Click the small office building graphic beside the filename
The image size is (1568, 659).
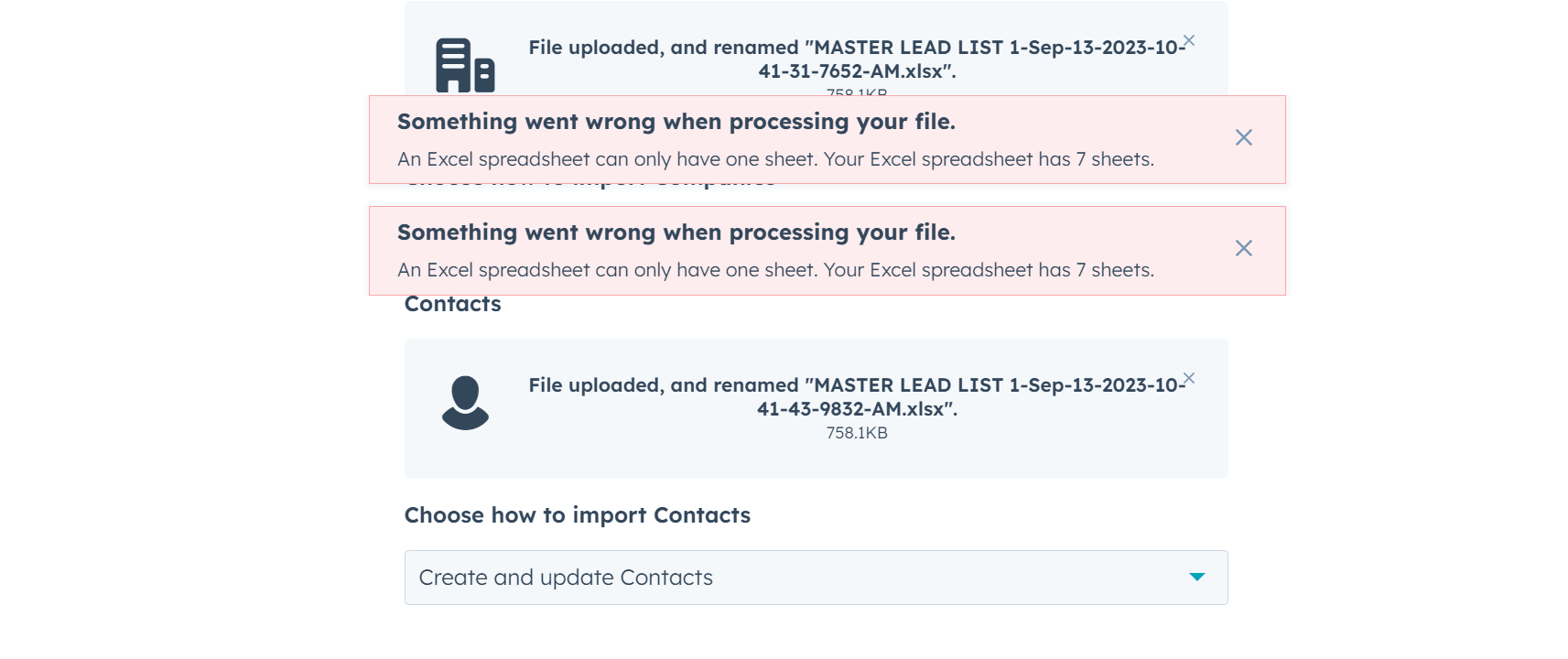pos(467,64)
